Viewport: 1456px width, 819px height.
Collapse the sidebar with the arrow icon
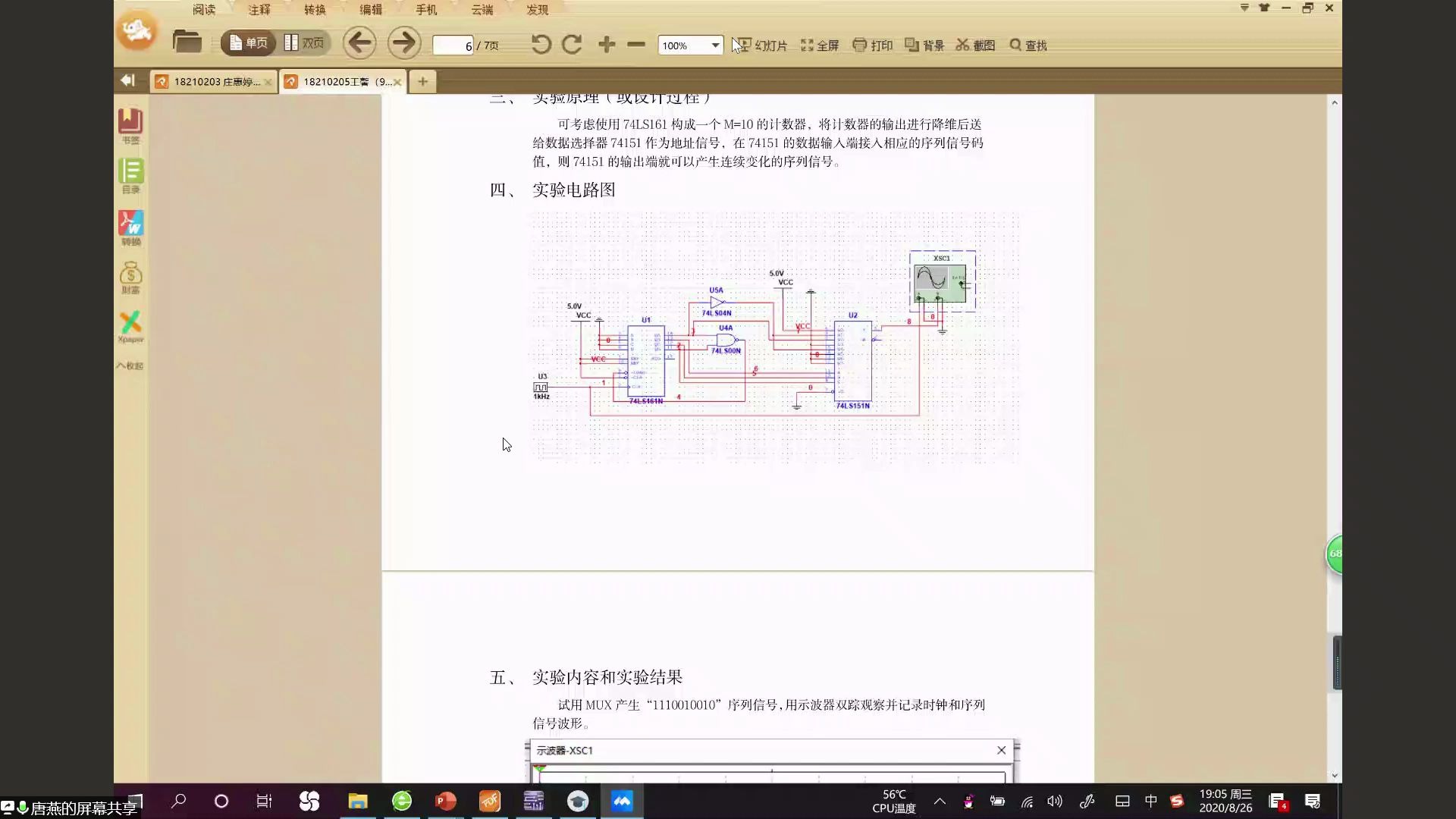point(128,80)
